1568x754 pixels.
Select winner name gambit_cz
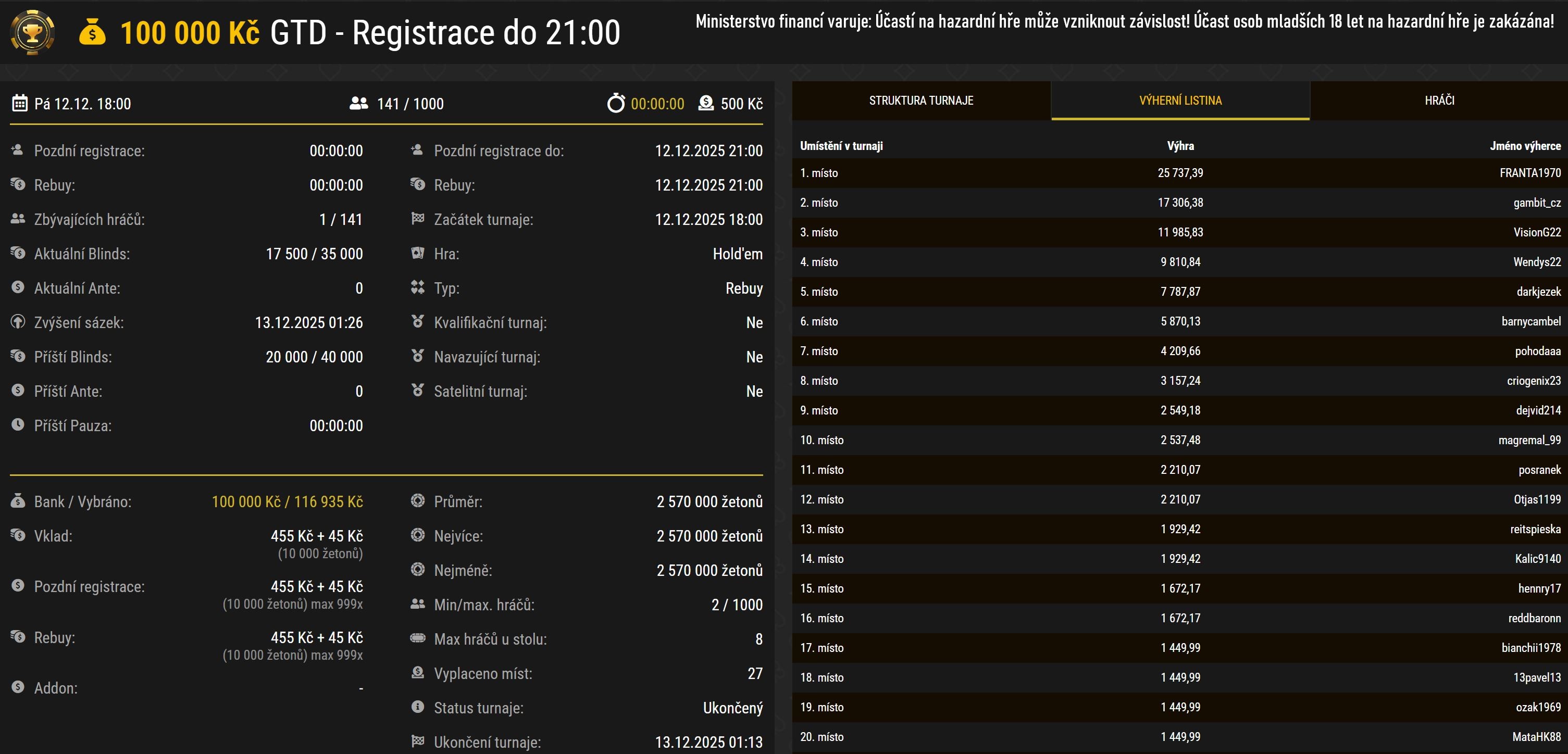pos(1537,203)
